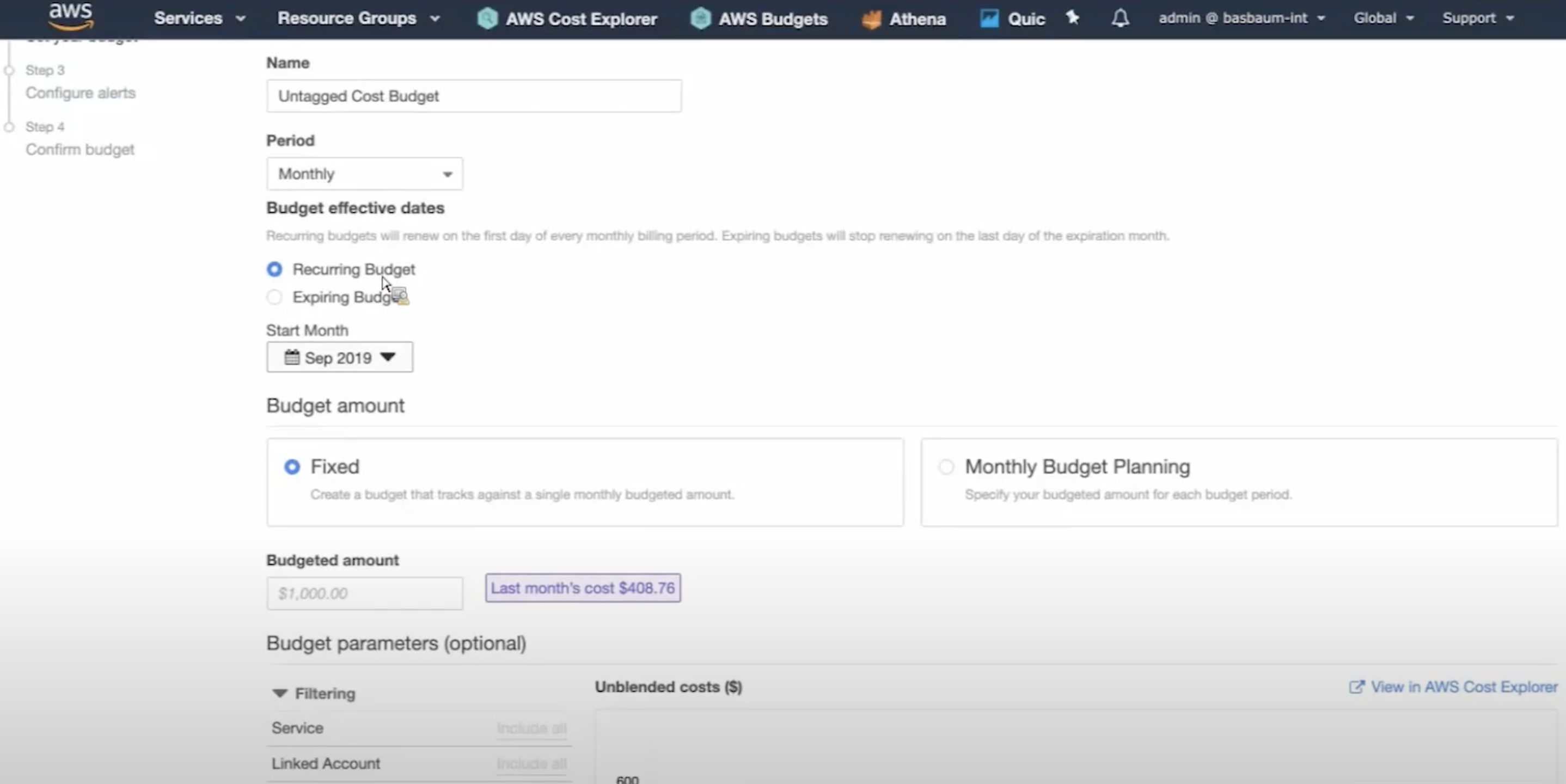Viewport: 1566px width, 784px height.
Task: Choose Monthly Budget Planning option
Action: tap(946, 467)
